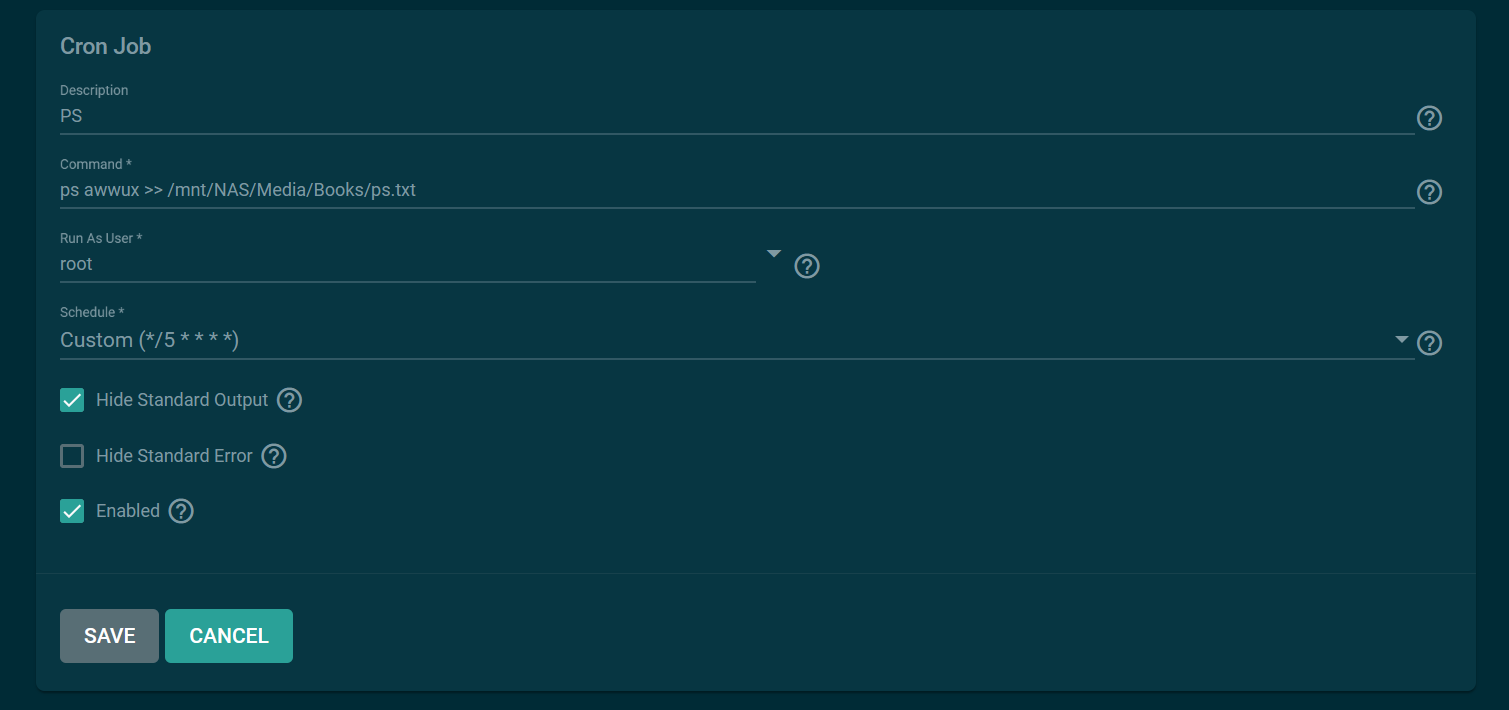Uncheck the Hide Standard Output checkbox

pyautogui.click(x=72, y=400)
